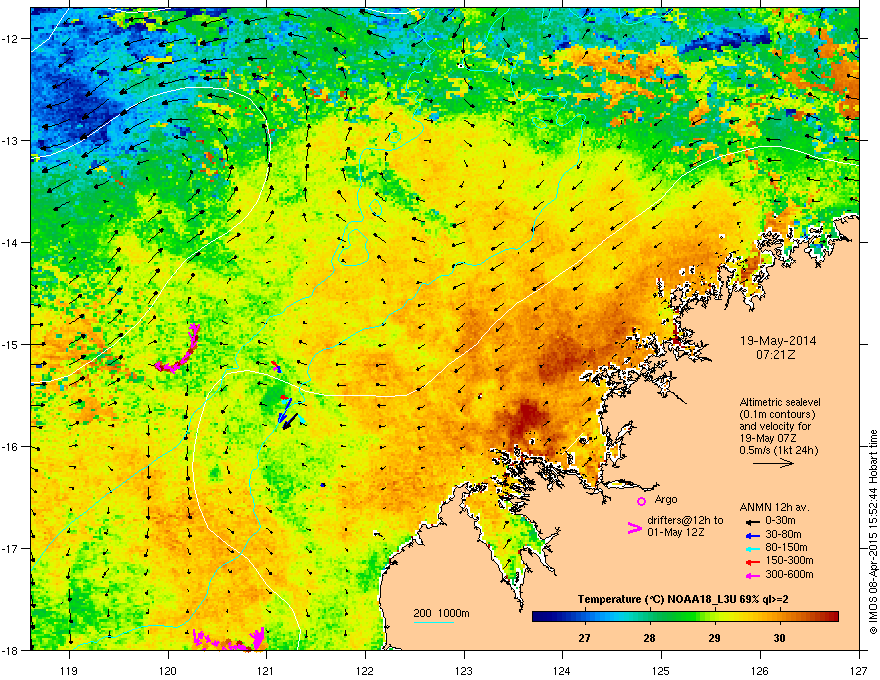Click the longitude axis label 121

tap(266, 671)
